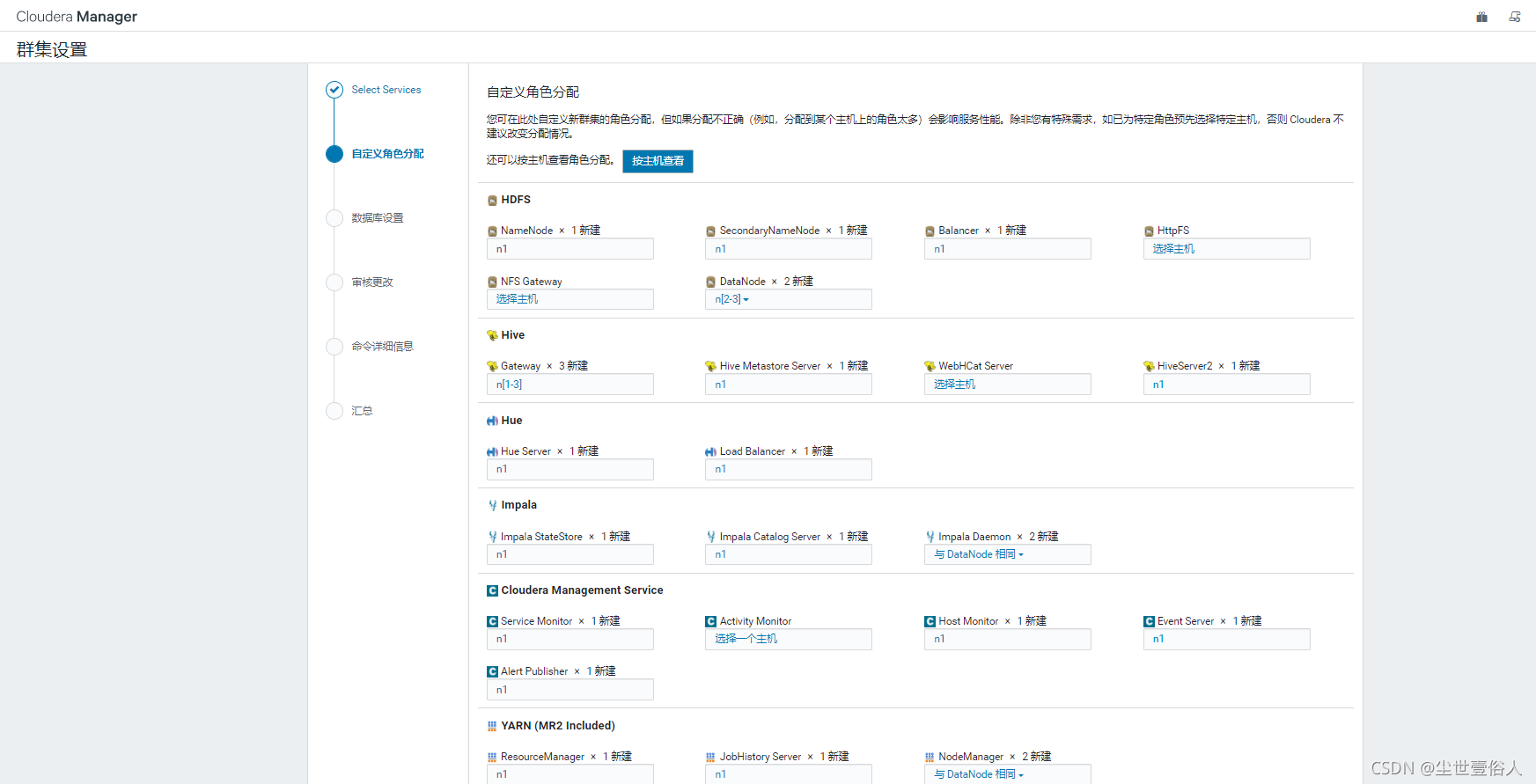Click the Impala StateStore icon

(x=492, y=537)
